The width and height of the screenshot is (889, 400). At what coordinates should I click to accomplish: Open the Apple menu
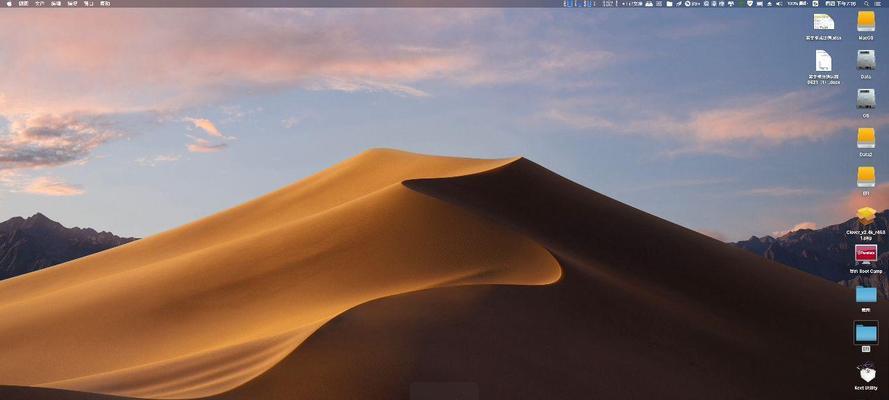pyautogui.click(x=9, y=3)
